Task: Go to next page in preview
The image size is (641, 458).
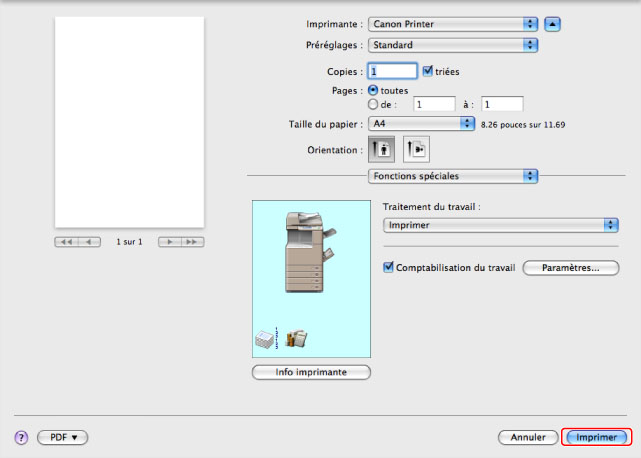Action: (x=169, y=242)
